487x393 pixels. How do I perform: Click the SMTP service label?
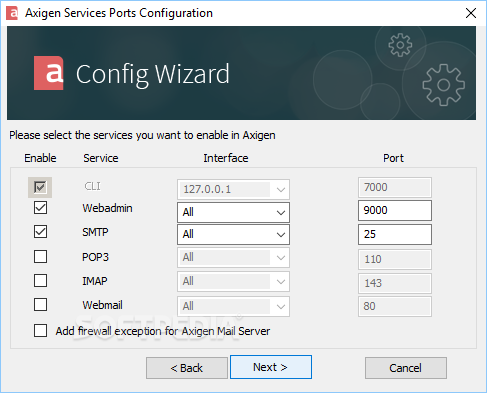point(95,232)
